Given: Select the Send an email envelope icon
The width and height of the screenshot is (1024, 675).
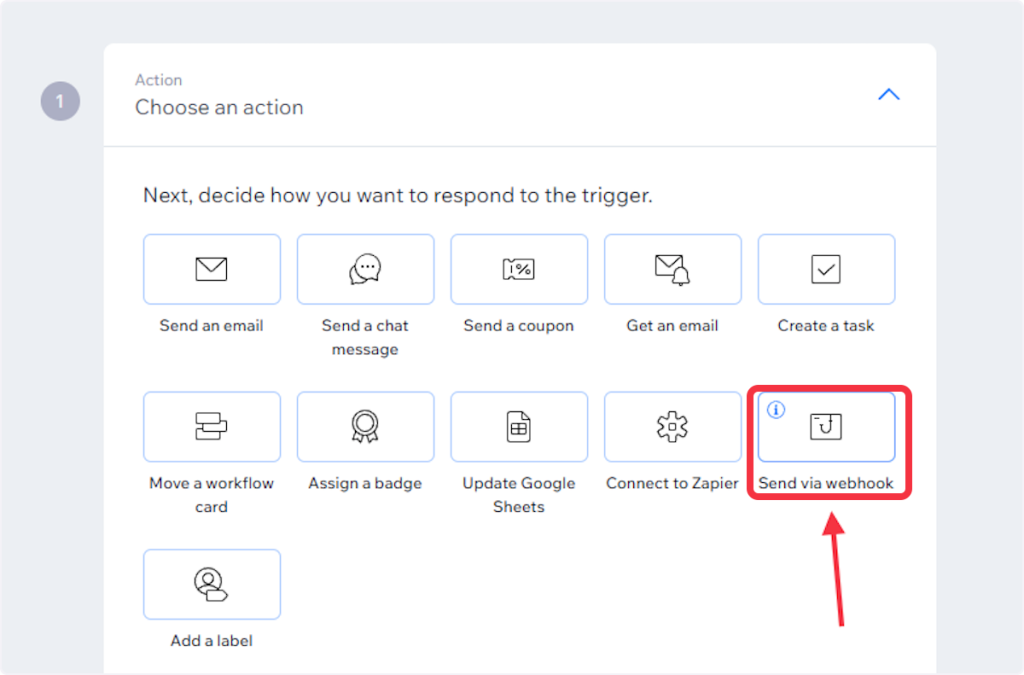Looking at the screenshot, I should click(211, 269).
